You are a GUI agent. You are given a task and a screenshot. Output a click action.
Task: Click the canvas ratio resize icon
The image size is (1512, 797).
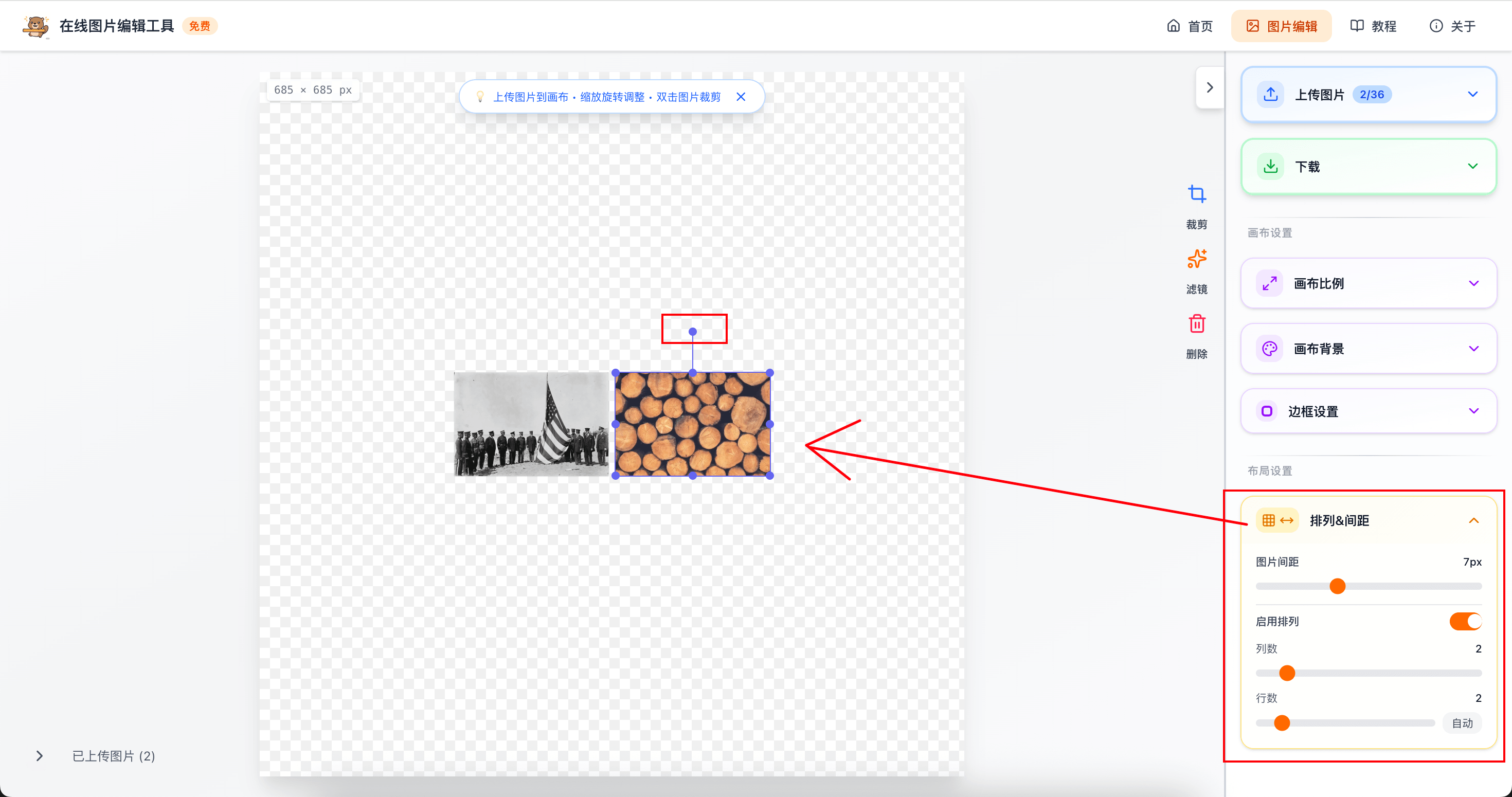coord(1269,283)
